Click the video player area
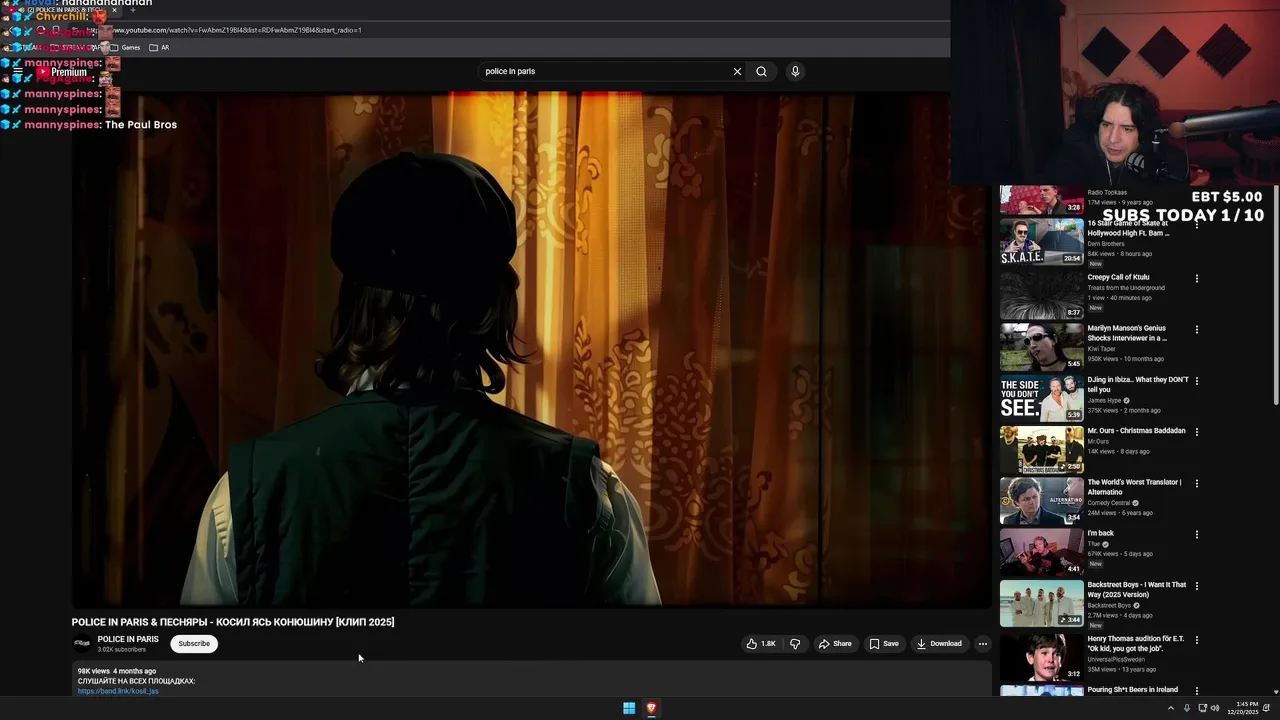This screenshot has width=1280, height=720. click(531, 348)
